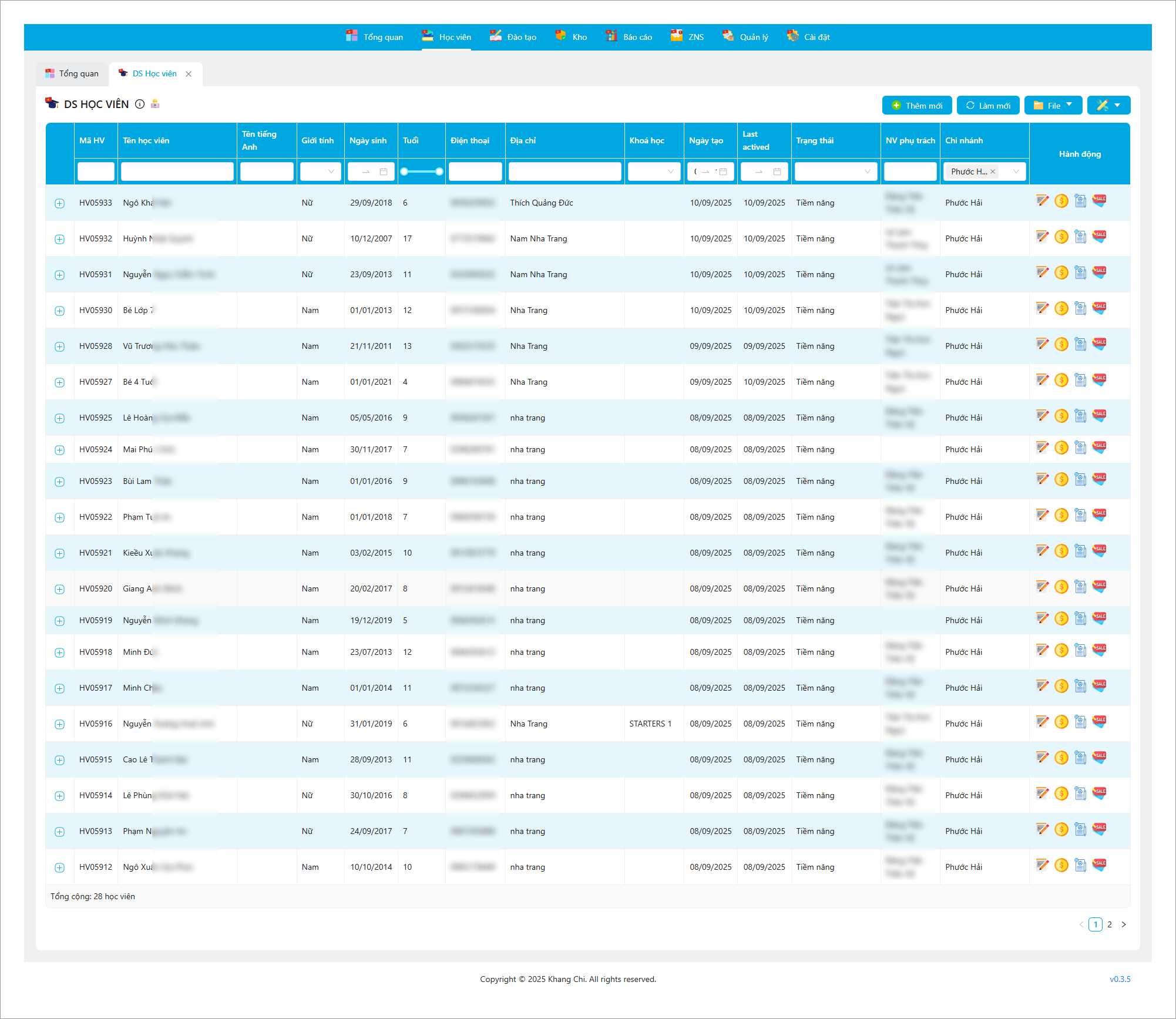The height and width of the screenshot is (1019, 1176).
Task: Click the right handle of the Tuổi slider
Action: (439, 171)
